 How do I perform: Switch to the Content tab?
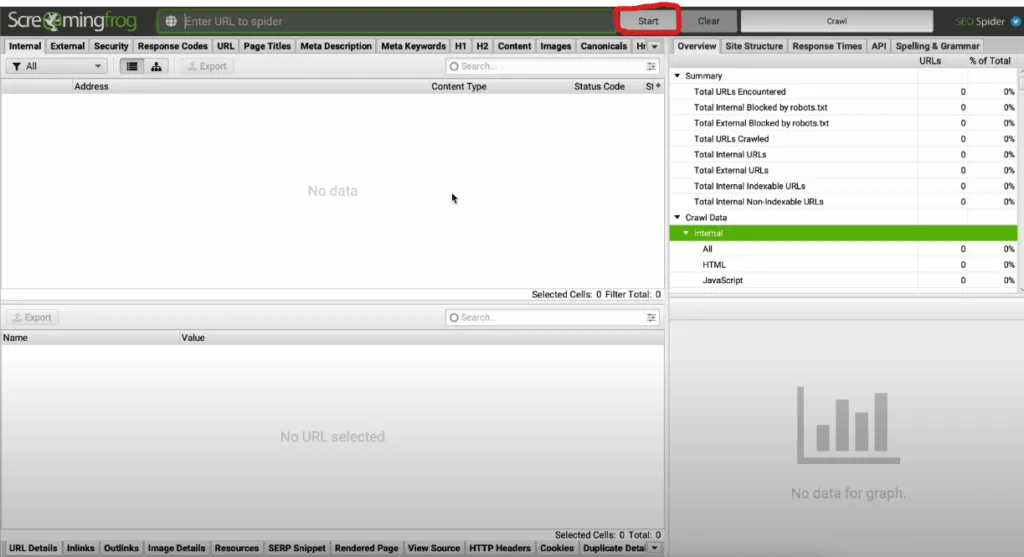(x=515, y=46)
